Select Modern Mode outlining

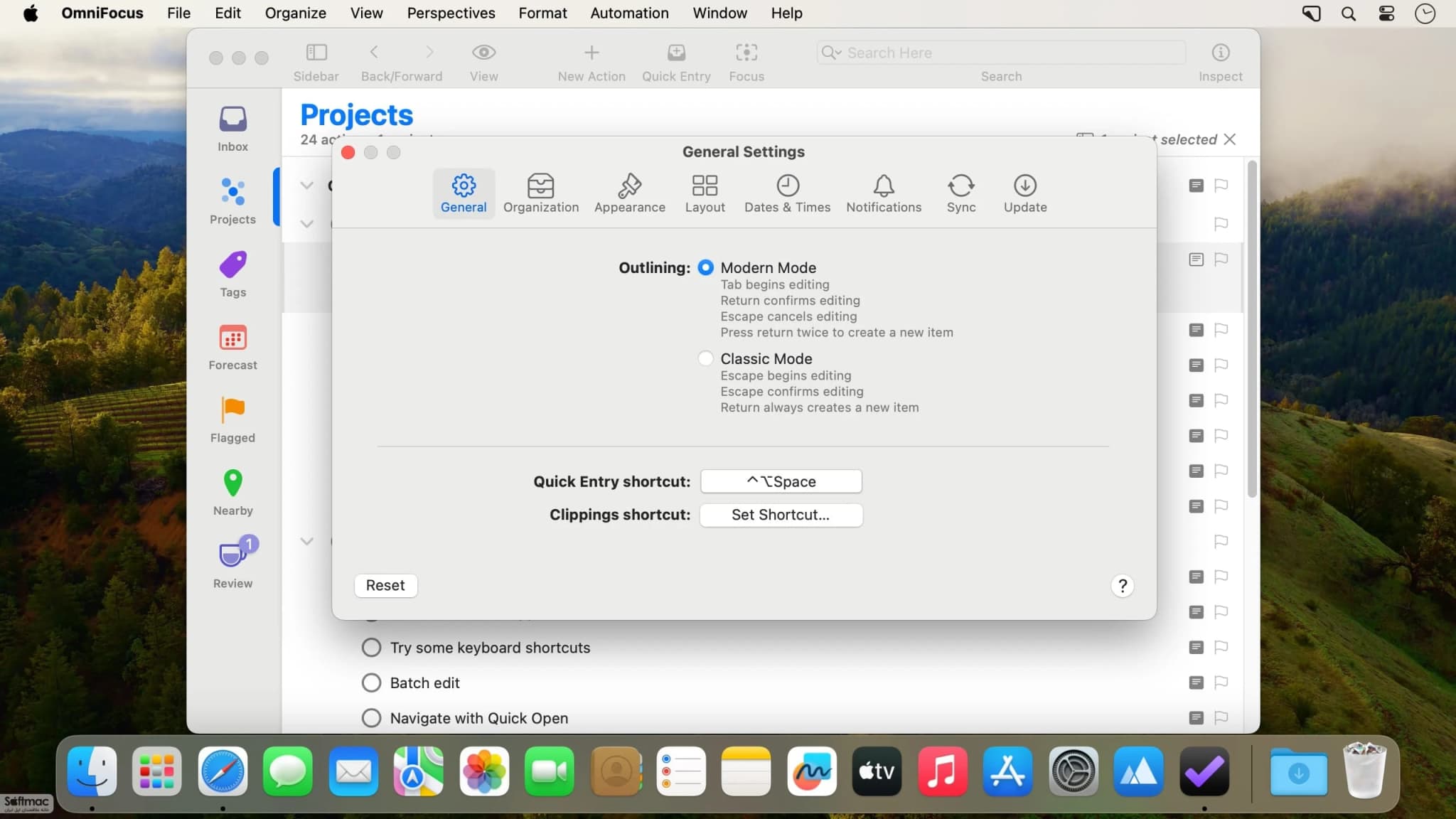click(x=705, y=268)
